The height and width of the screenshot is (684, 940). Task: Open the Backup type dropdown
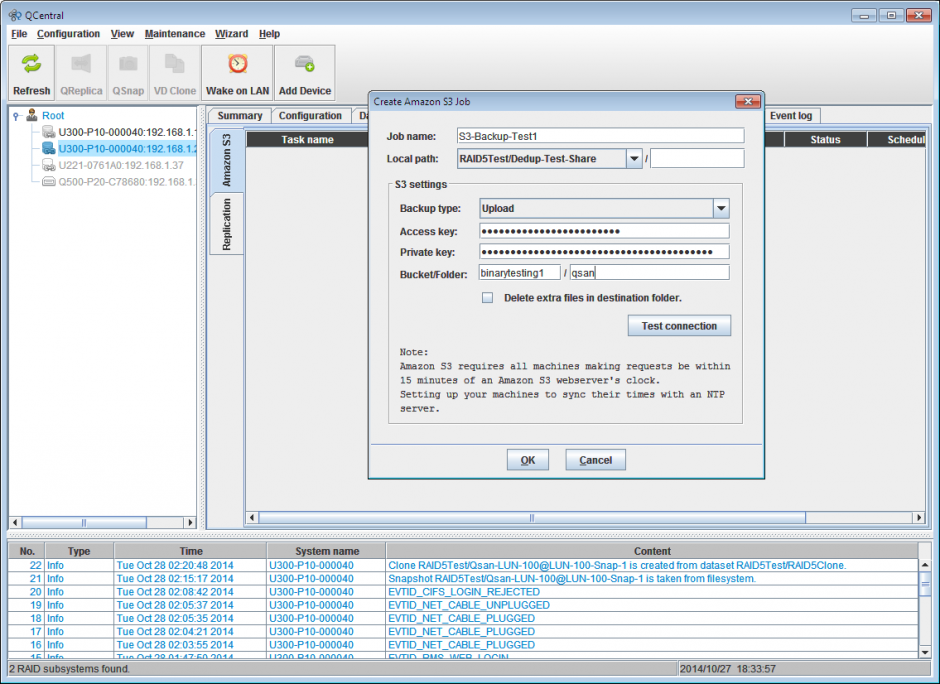click(721, 208)
